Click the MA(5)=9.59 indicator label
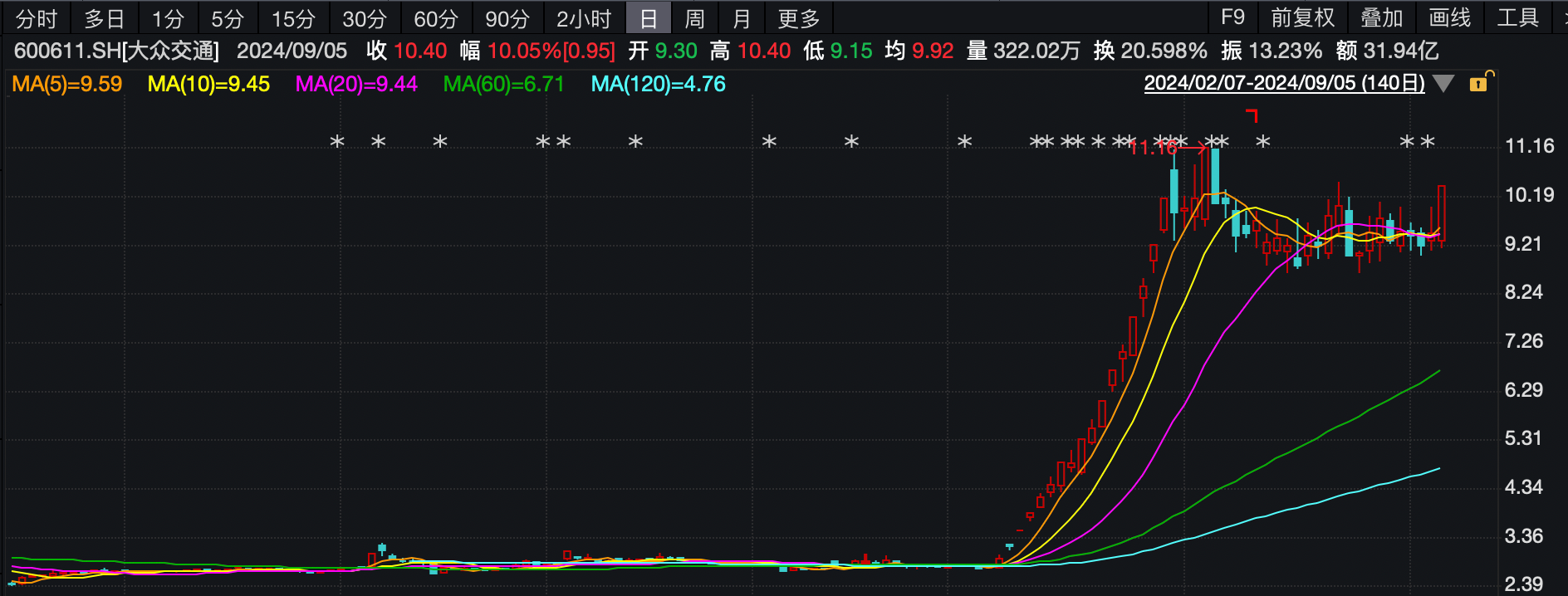 67,84
